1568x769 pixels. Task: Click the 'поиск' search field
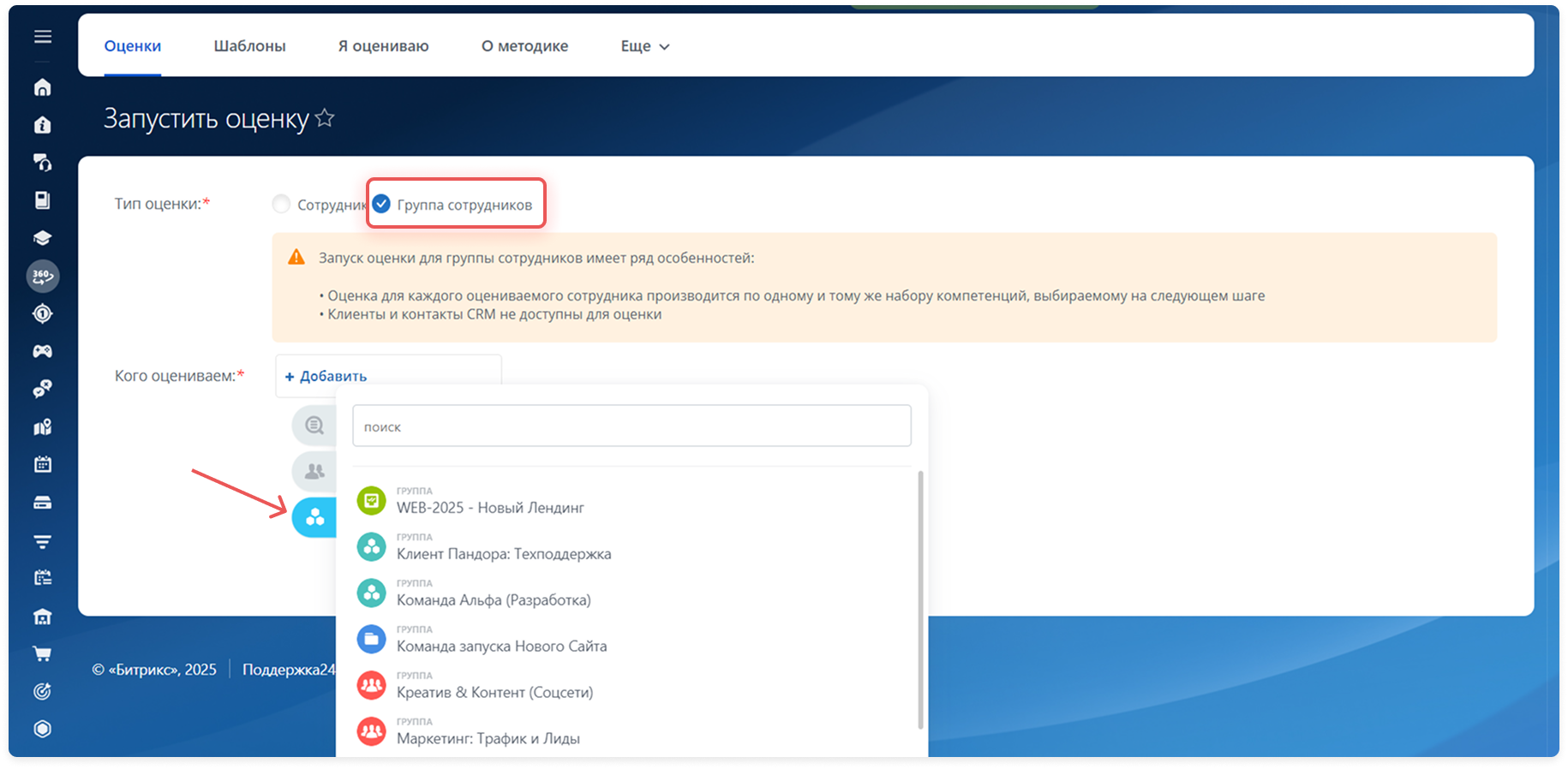pos(631,426)
